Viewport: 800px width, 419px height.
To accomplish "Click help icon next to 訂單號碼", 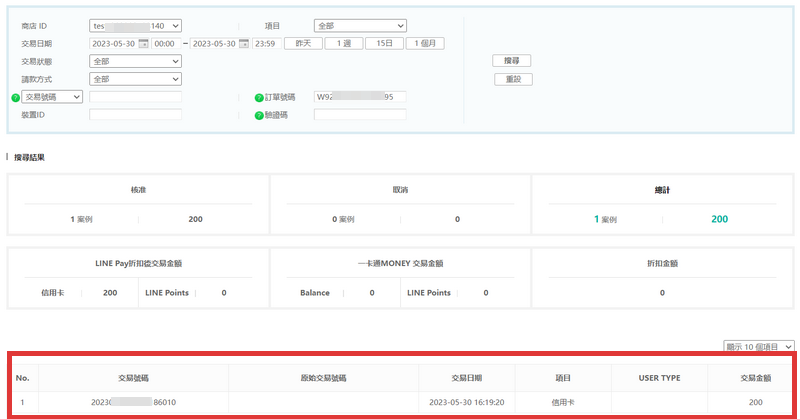I will coord(258,97).
